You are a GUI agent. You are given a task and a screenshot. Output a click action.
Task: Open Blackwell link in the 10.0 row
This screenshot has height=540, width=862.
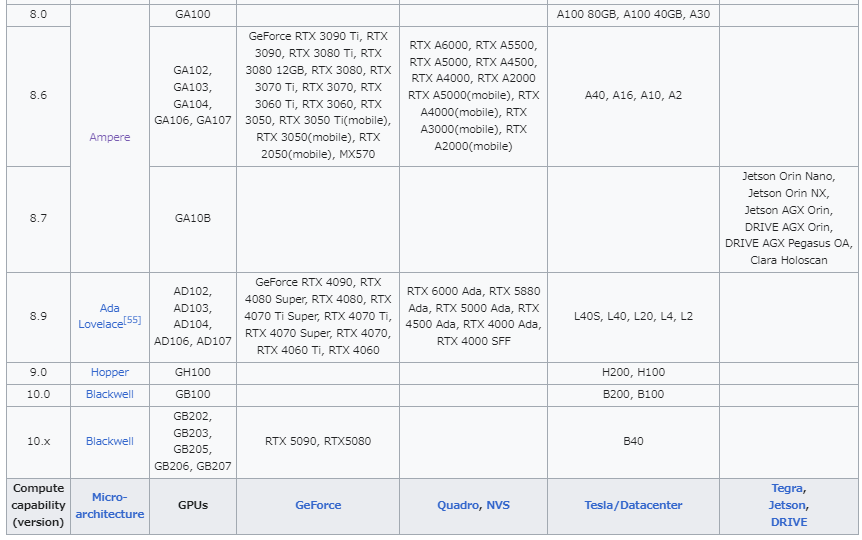tap(109, 394)
